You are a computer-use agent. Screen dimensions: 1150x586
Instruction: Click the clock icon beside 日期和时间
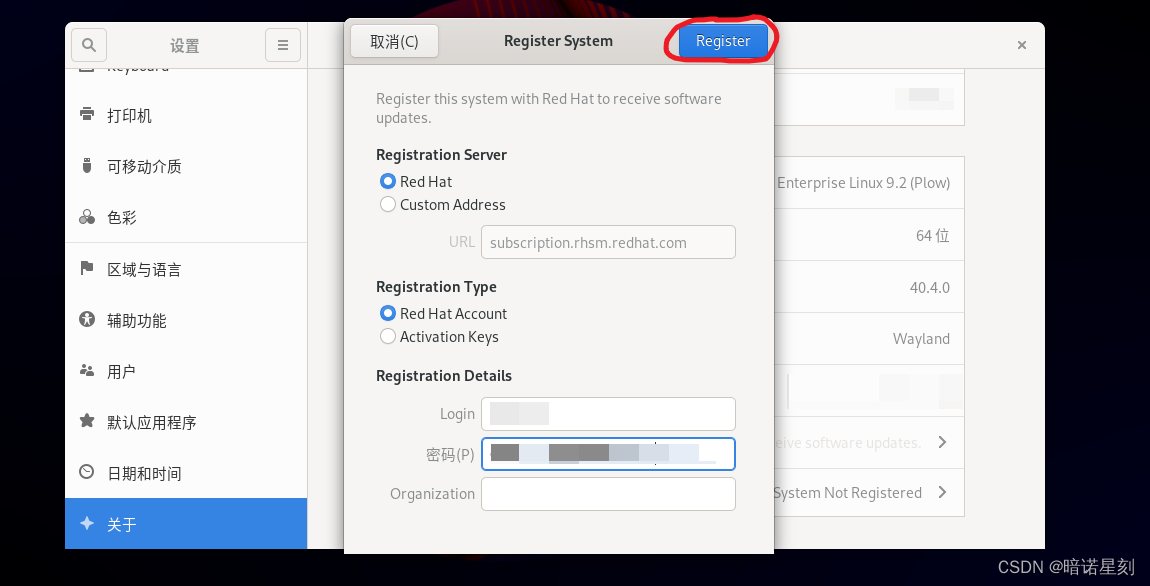tap(87, 472)
